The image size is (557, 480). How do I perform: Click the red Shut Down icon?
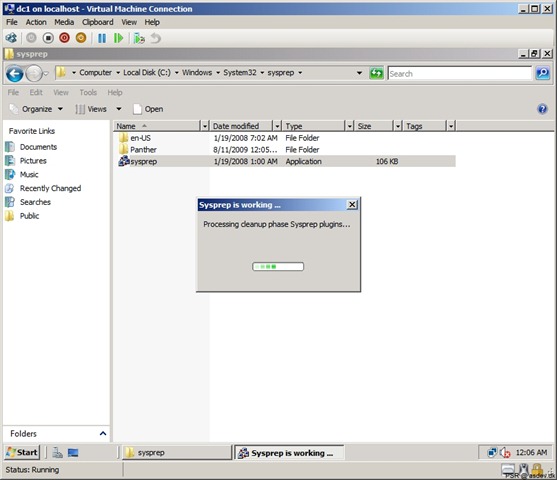point(64,38)
